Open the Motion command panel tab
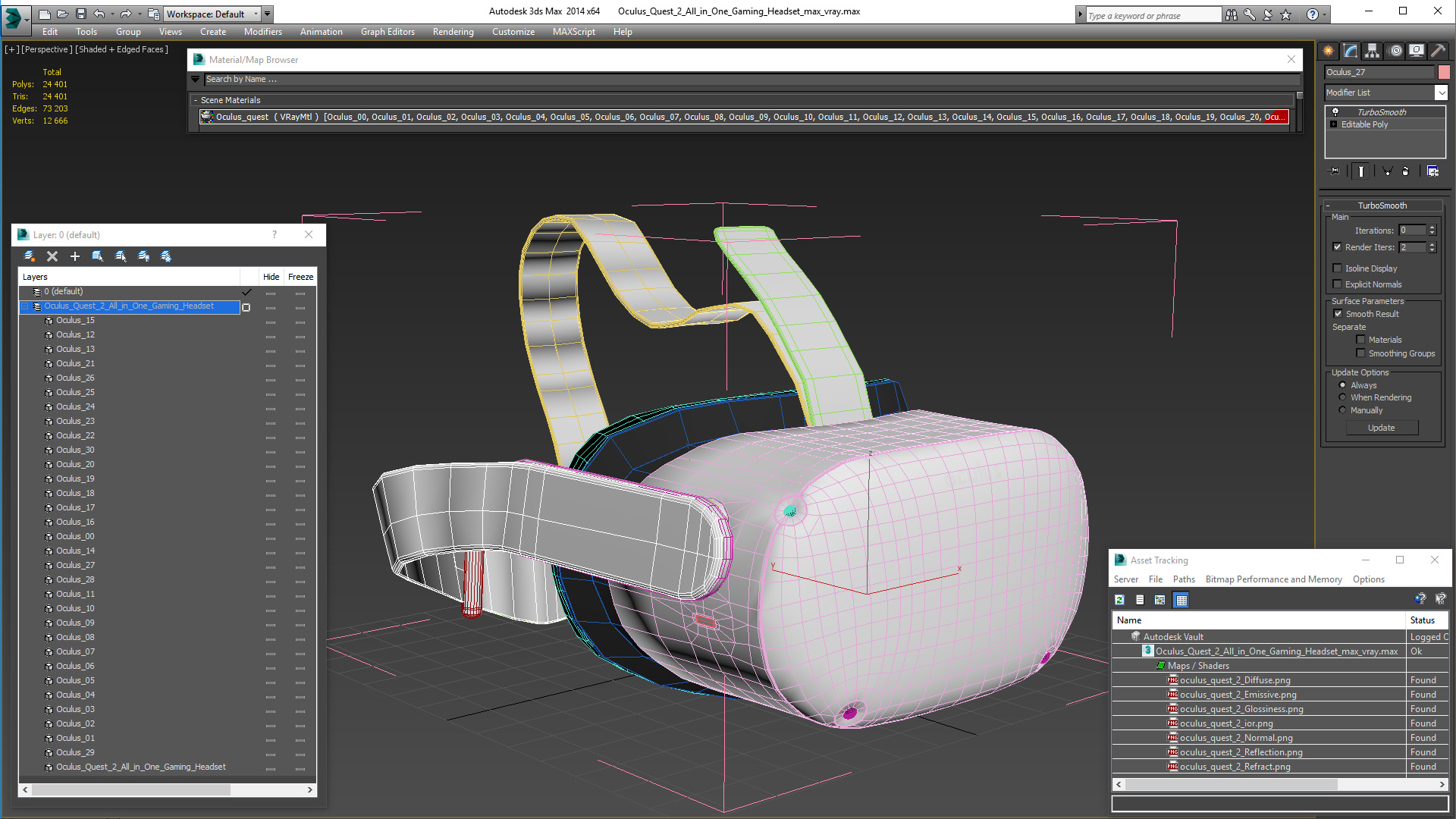The height and width of the screenshot is (819, 1456). coord(1395,51)
